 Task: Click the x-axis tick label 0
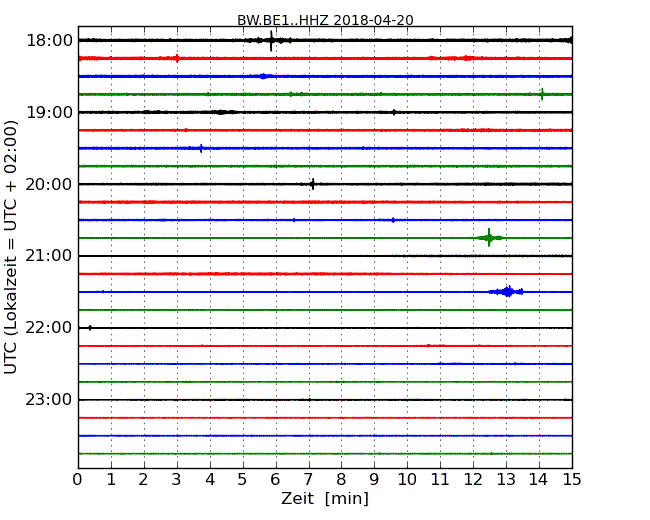click(78, 480)
